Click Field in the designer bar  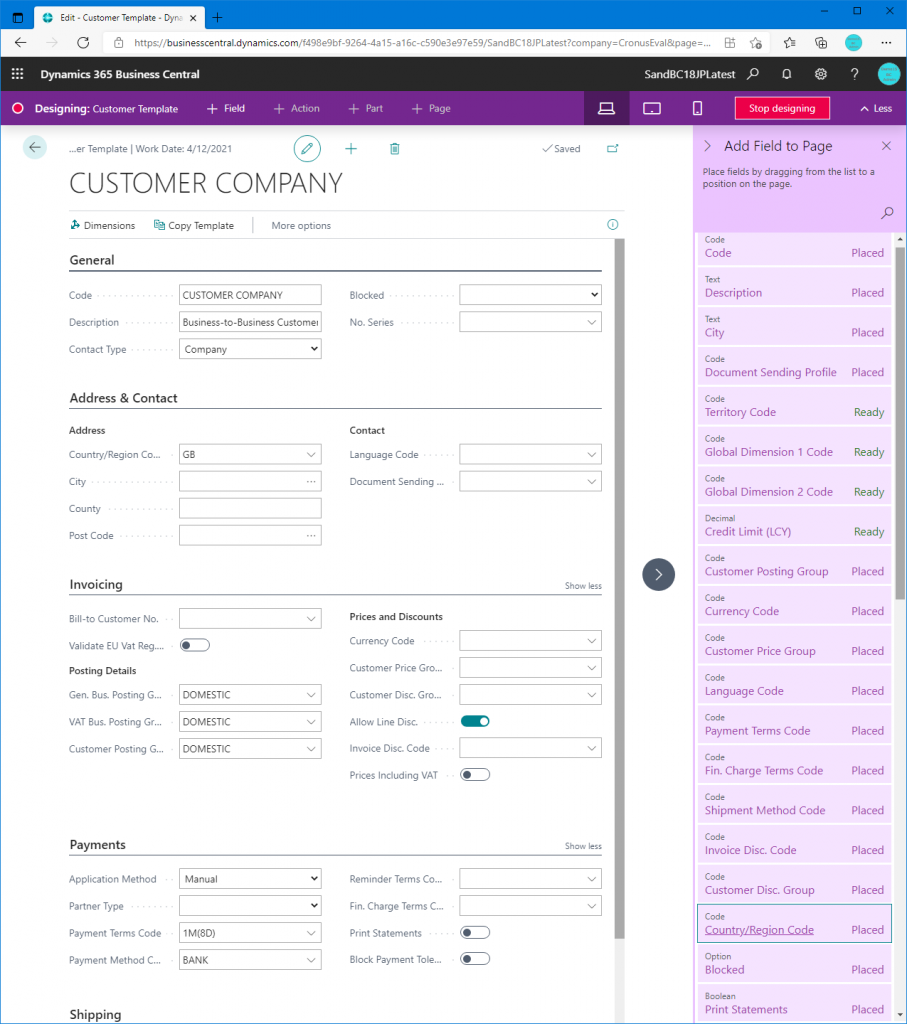pos(225,108)
